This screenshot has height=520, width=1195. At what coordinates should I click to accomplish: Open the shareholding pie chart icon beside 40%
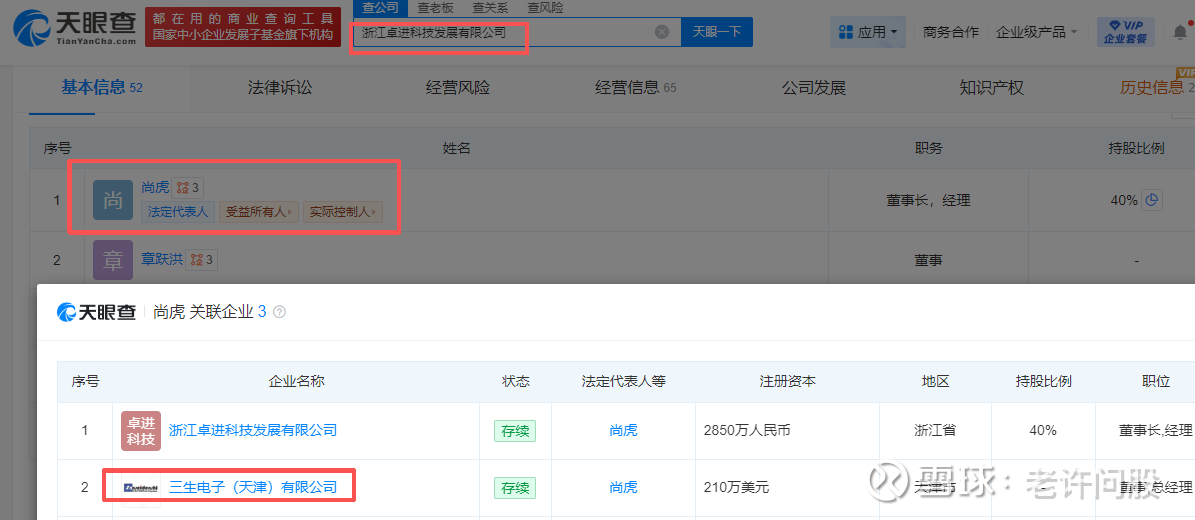tap(1152, 201)
